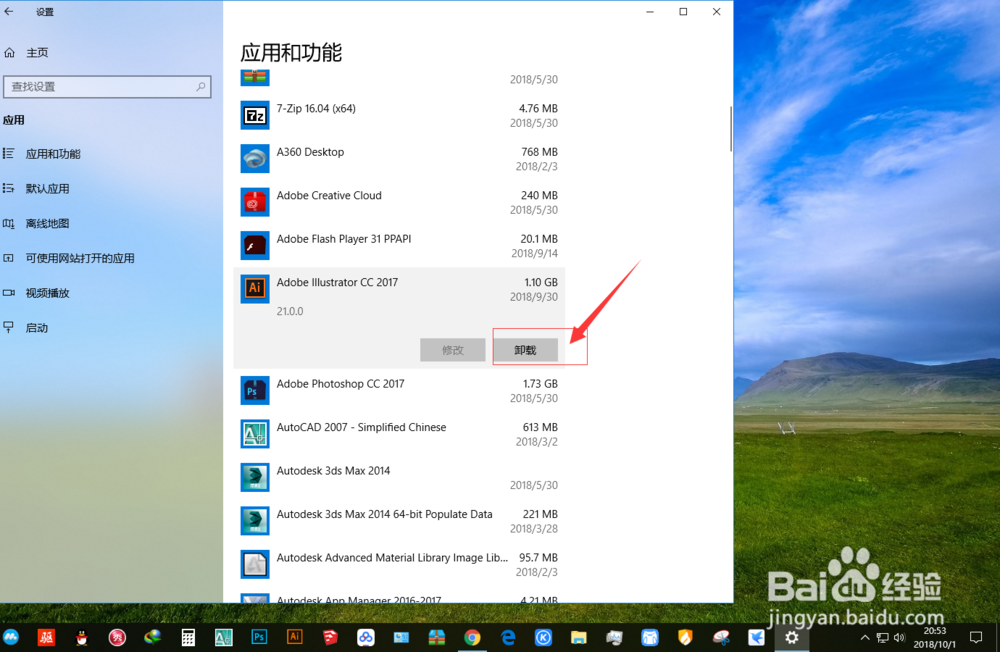Click the 主页 home icon in the sidebar

click(x=9, y=52)
